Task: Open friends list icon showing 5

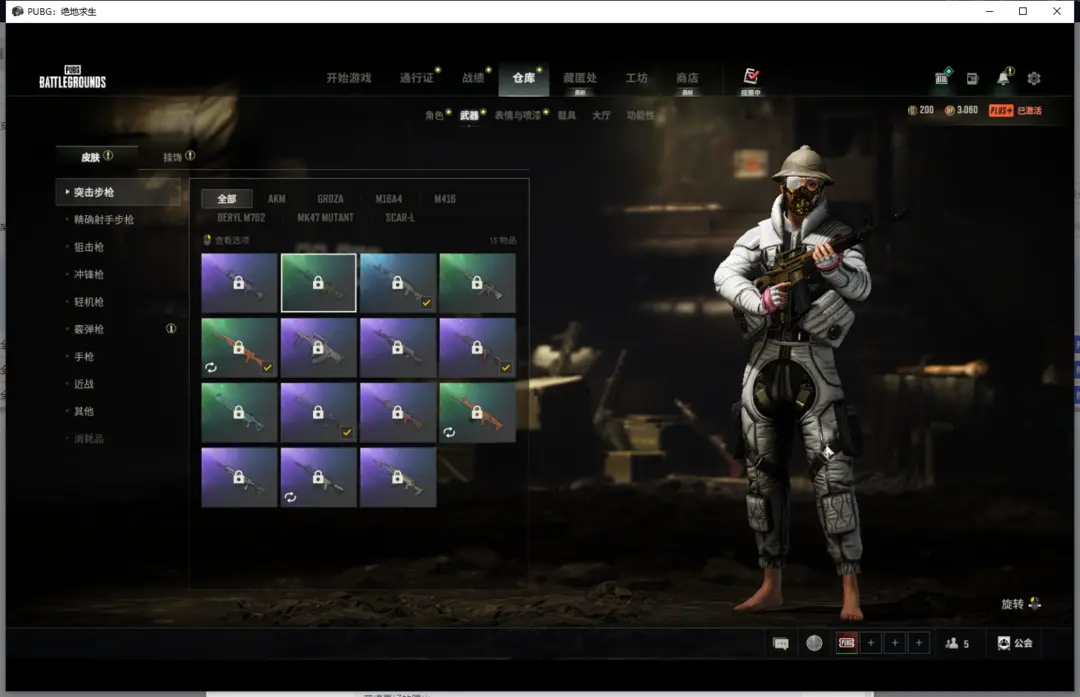Action: (956, 643)
